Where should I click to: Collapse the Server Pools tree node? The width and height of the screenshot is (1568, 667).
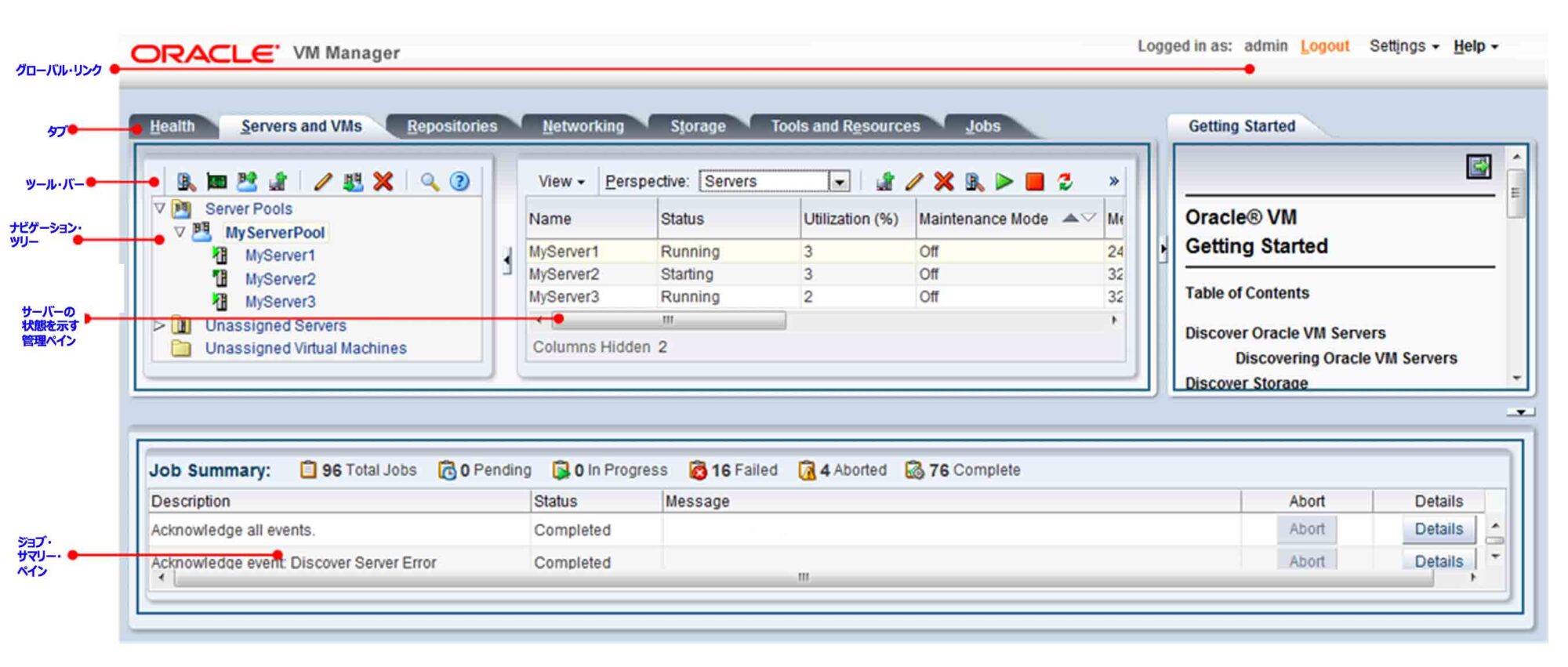160,208
